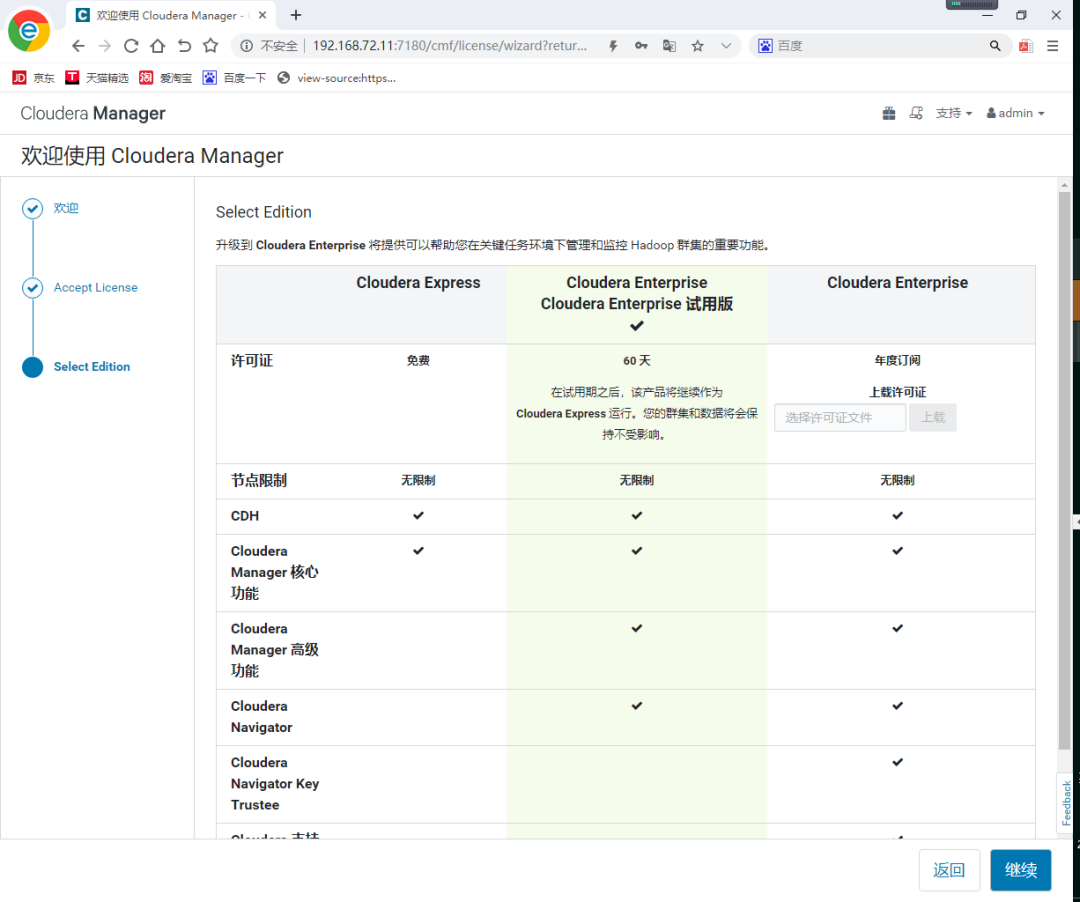Click the Baidu search box
Viewport: 1080px width, 902px height.
click(x=878, y=46)
